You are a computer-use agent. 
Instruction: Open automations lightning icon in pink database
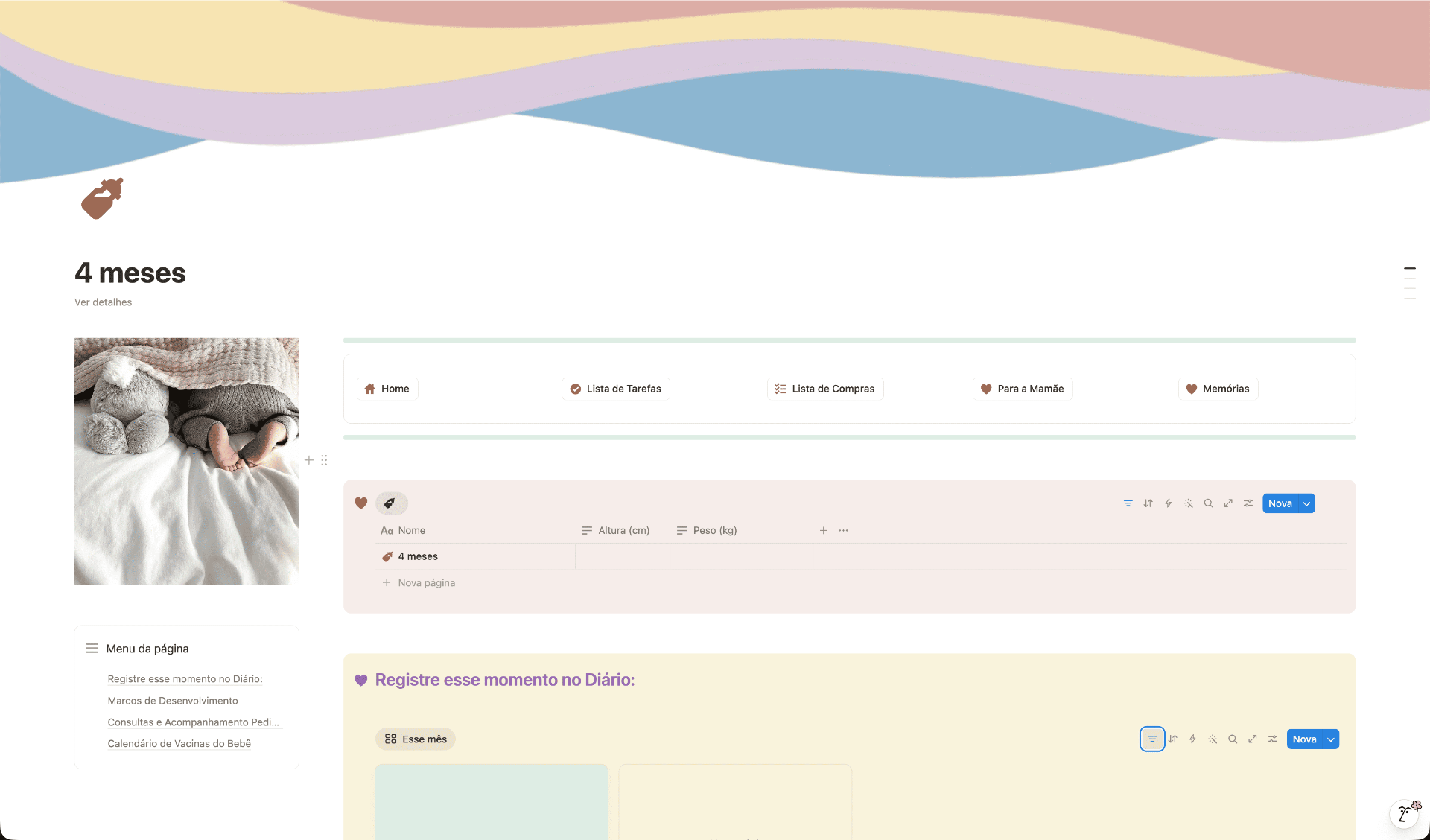point(1169,503)
